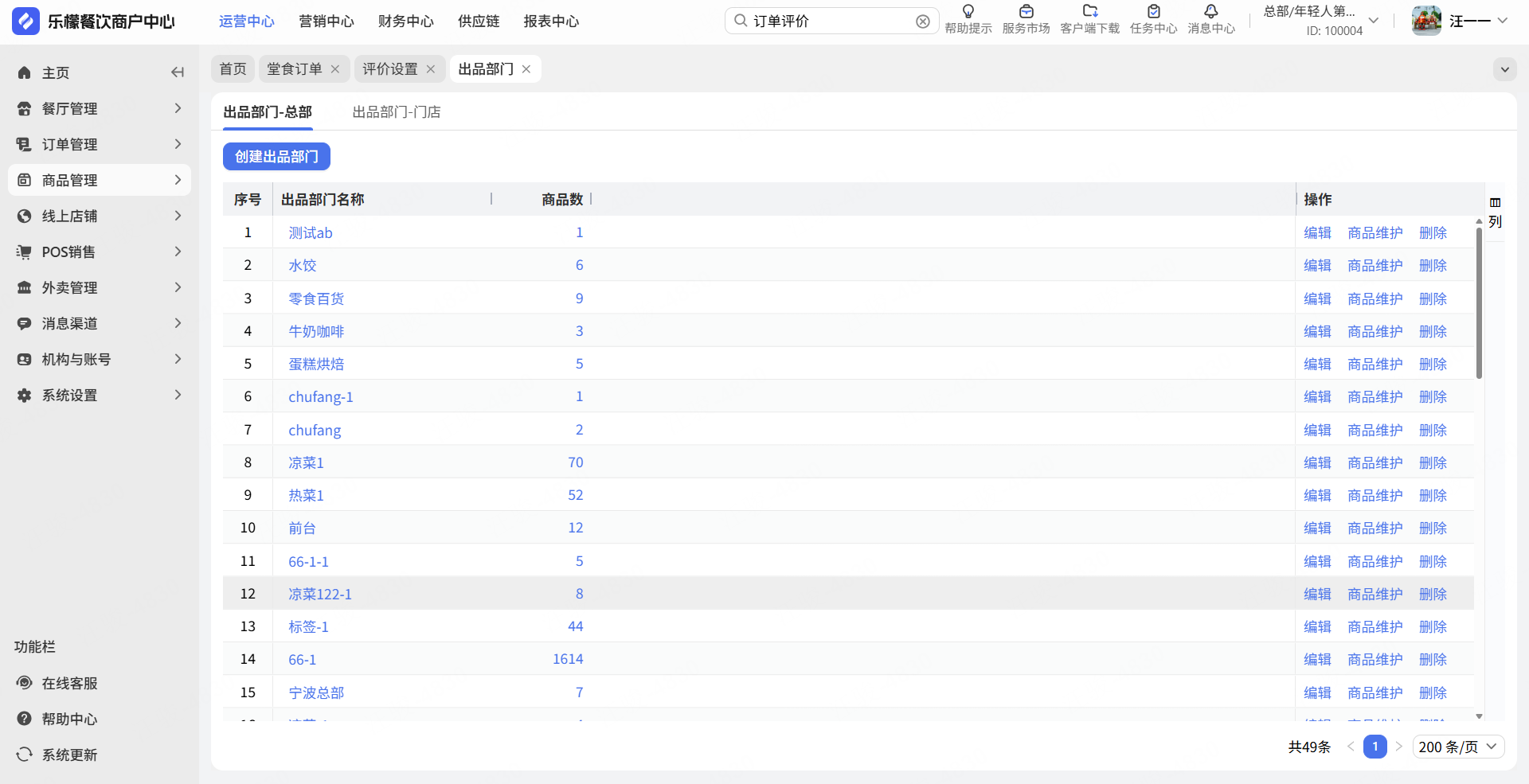This screenshot has height=784, width=1529.
Task: Go to the 首页 tab
Action: (233, 69)
